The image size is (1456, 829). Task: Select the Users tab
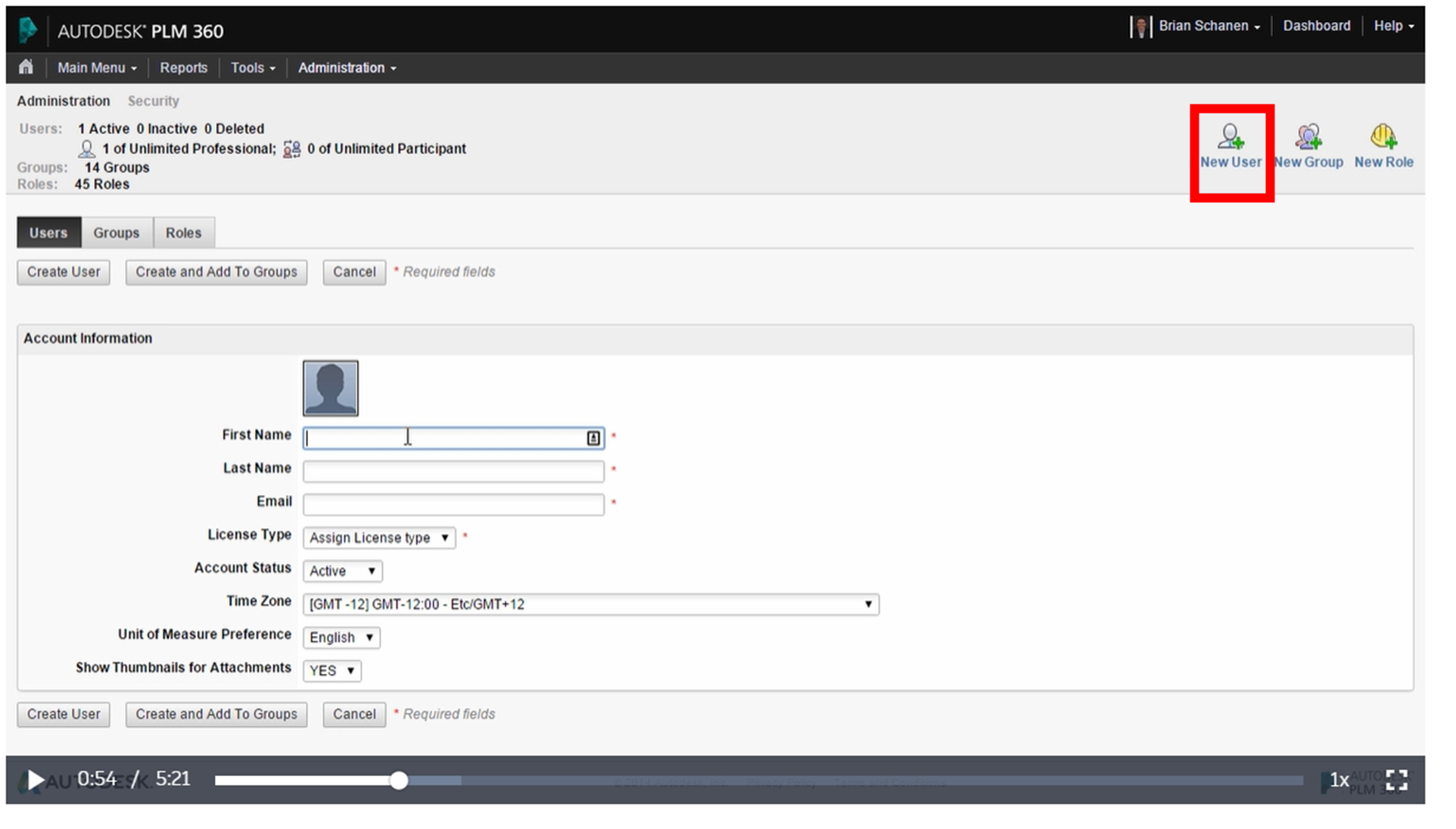click(48, 232)
